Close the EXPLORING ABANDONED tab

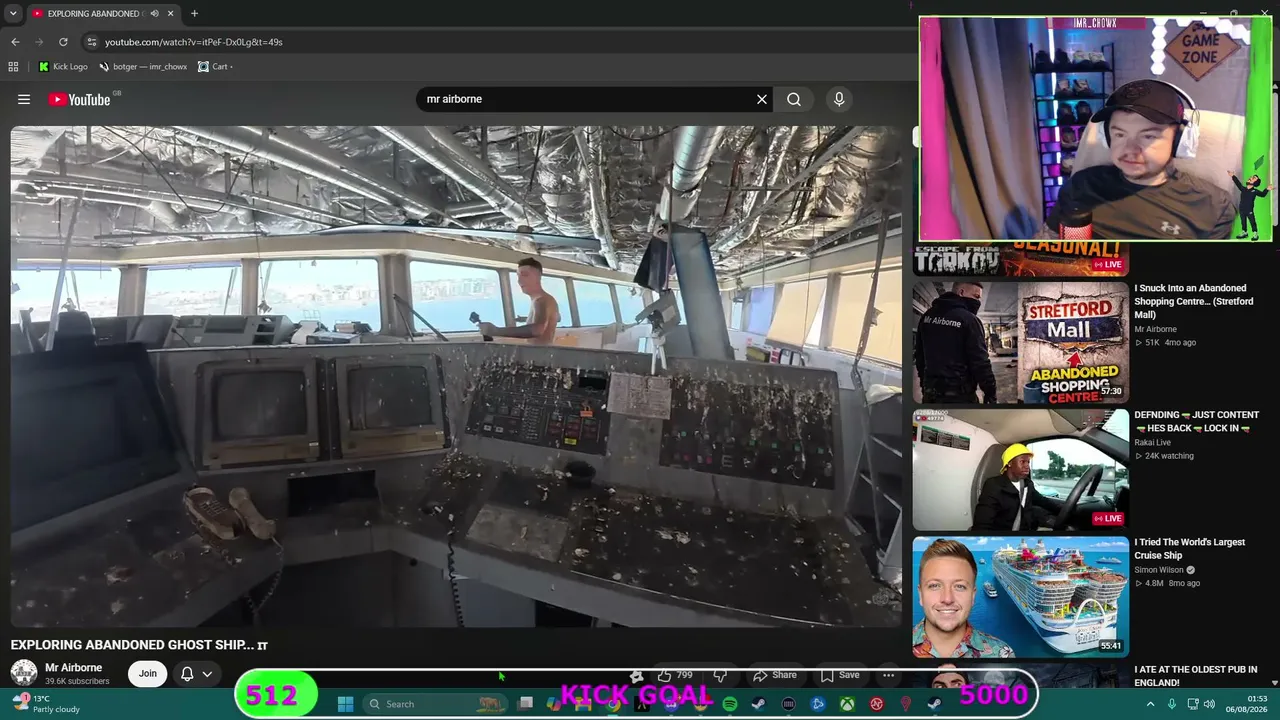click(170, 14)
